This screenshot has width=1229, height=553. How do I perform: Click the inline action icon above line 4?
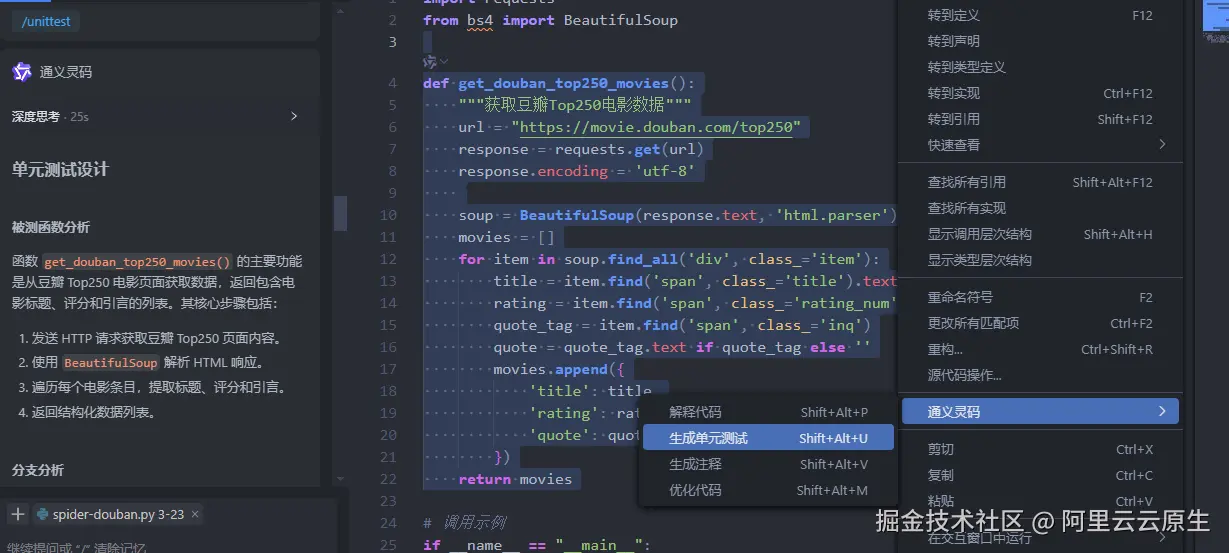tap(430, 61)
